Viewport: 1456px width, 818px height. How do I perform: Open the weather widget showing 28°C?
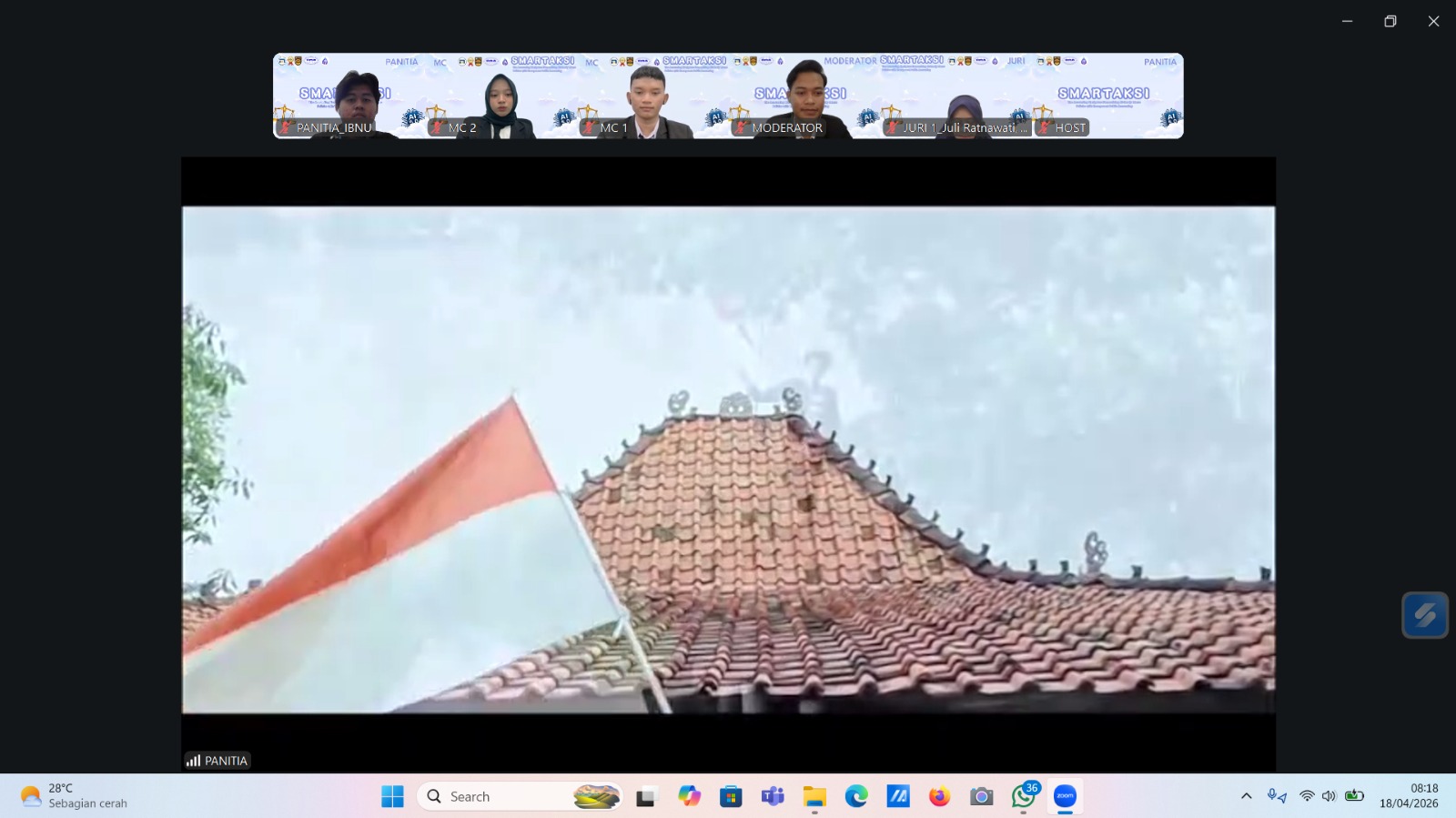[x=75, y=796]
